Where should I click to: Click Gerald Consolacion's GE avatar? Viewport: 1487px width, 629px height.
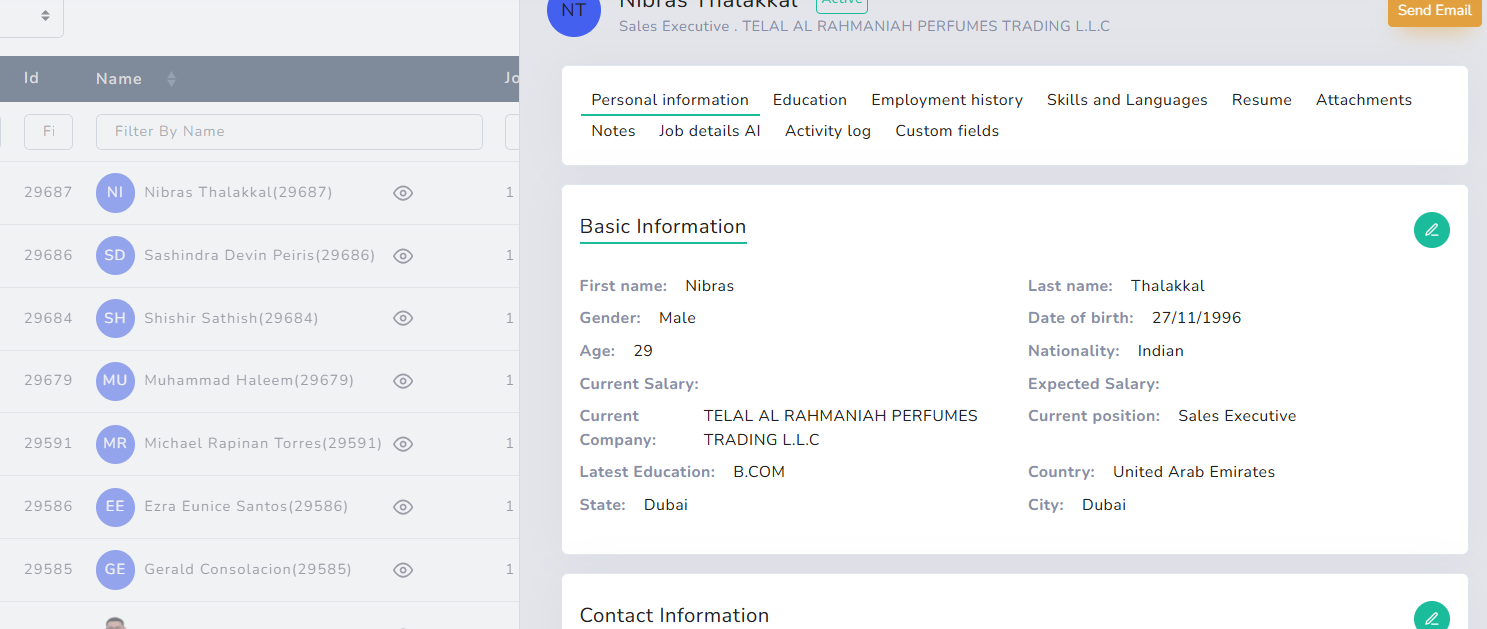115,569
